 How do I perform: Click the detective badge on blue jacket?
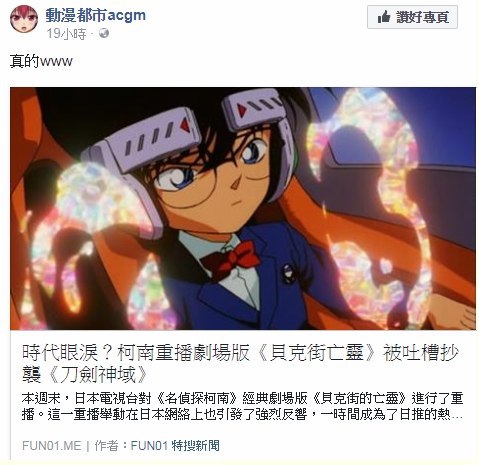287,274
